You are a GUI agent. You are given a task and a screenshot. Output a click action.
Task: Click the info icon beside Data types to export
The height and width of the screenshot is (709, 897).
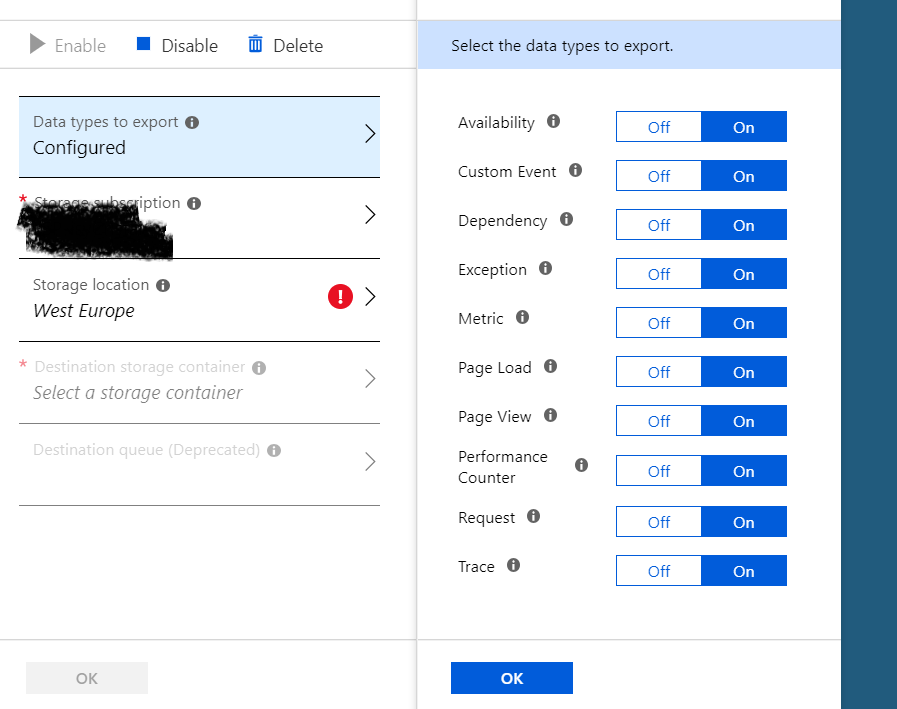coord(192,122)
